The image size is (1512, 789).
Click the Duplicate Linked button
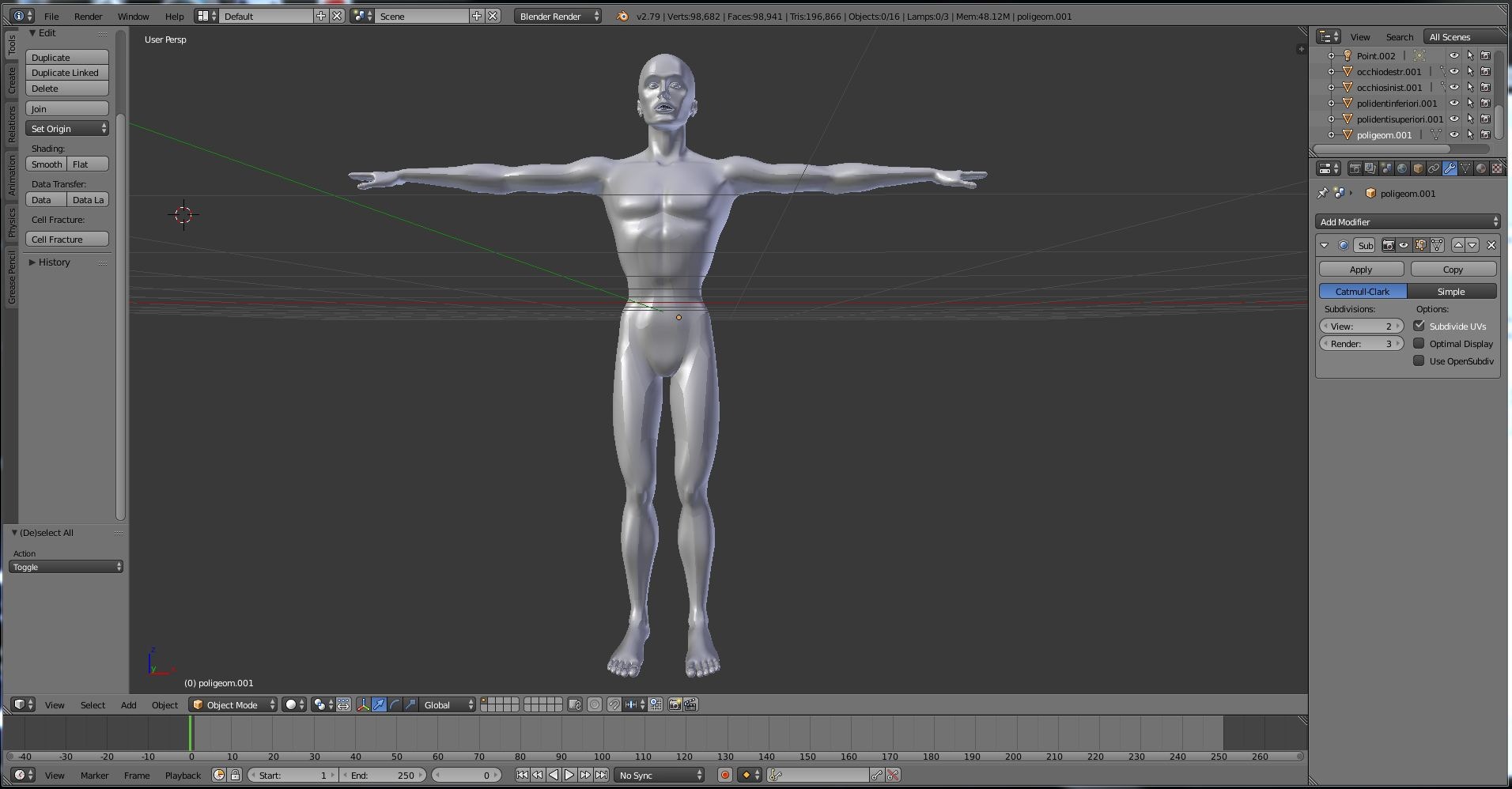[x=67, y=73]
